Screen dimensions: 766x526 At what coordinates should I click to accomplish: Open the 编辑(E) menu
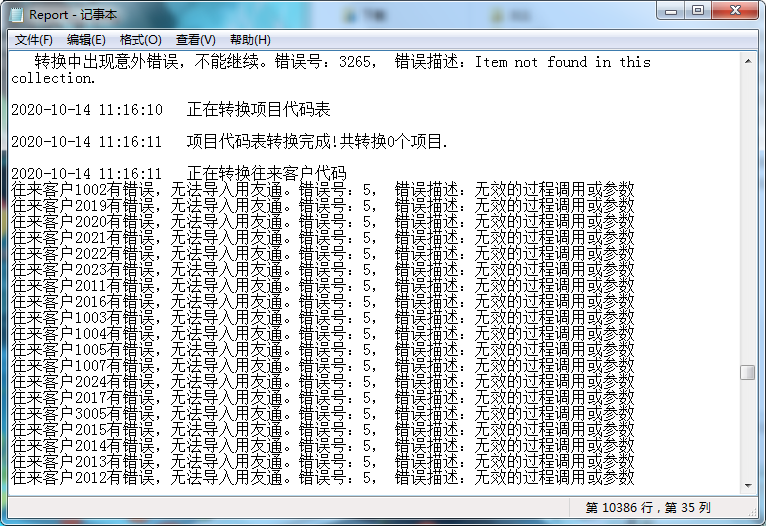tap(86, 40)
